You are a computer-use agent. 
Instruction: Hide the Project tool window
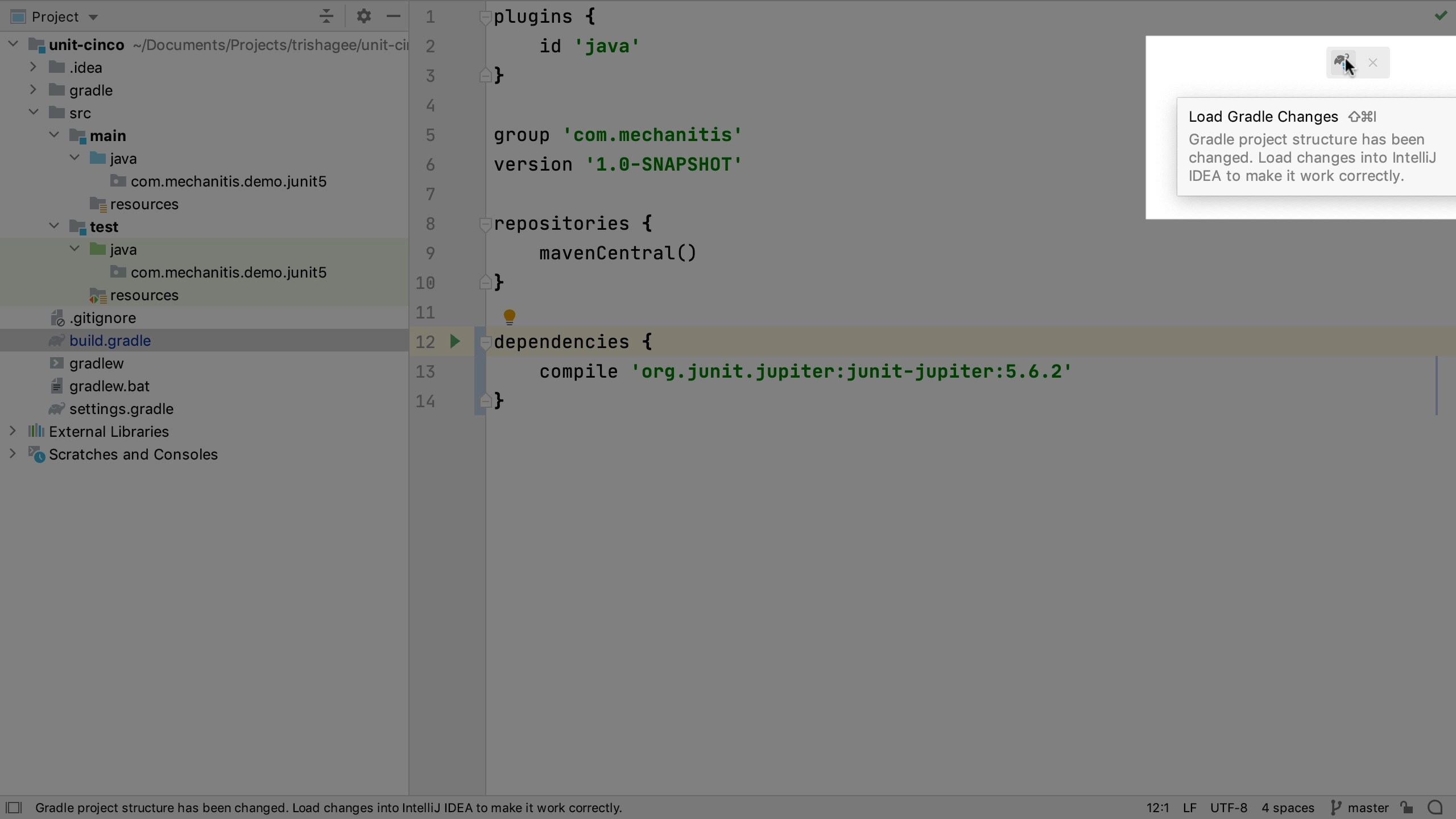point(393,16)
